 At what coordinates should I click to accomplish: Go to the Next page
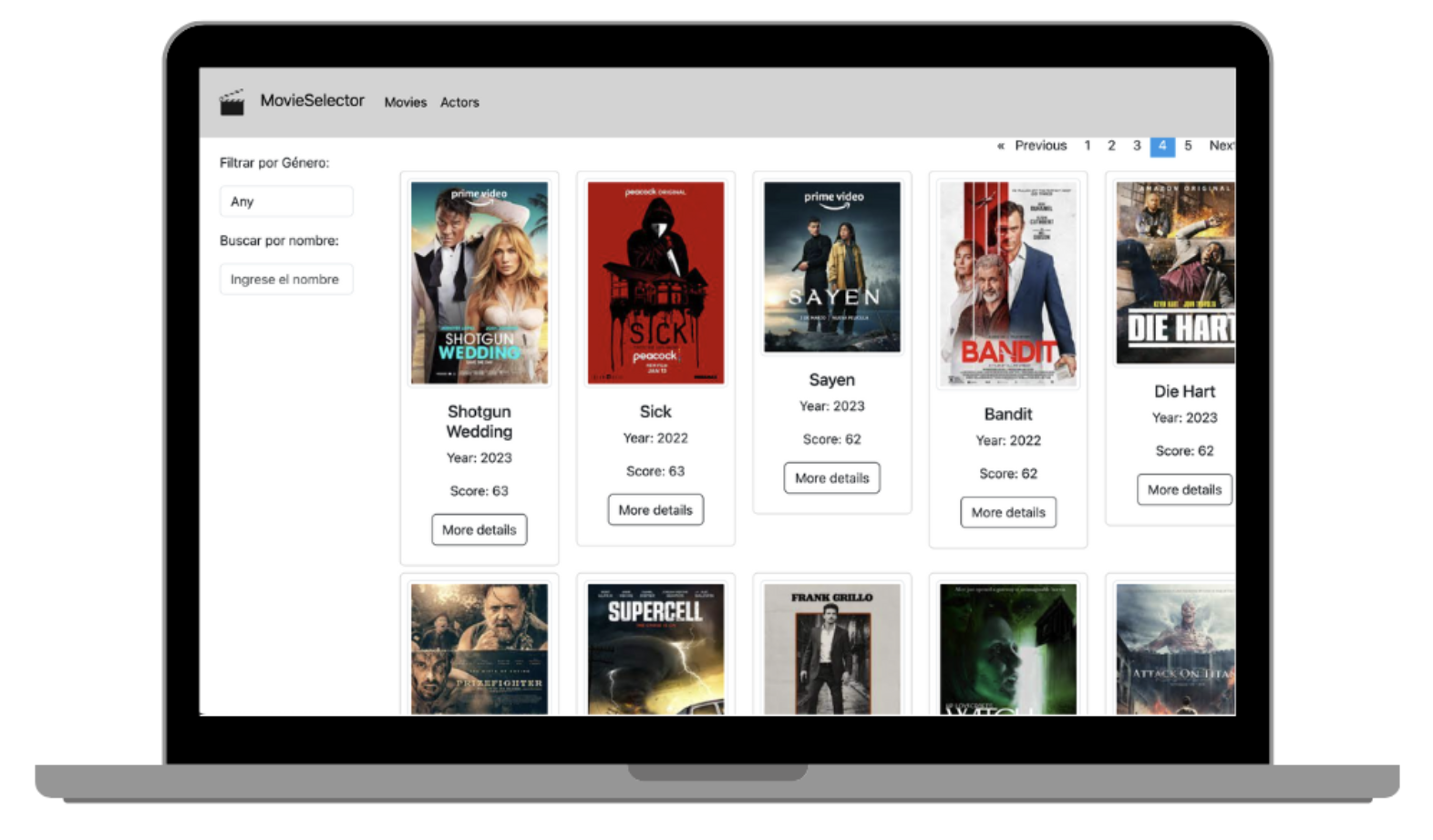(x=1221, y=146)
